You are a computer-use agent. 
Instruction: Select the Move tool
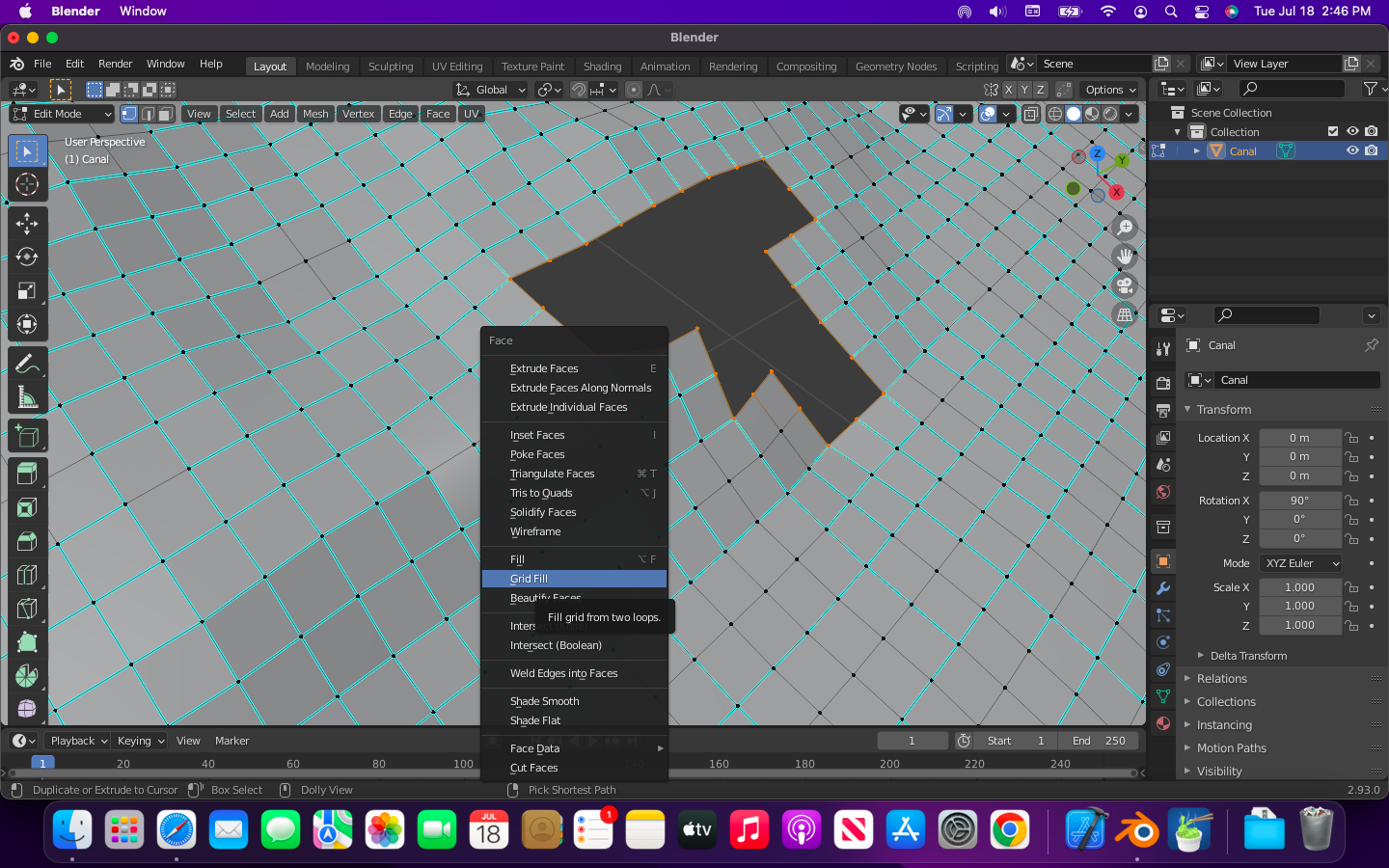27,224
